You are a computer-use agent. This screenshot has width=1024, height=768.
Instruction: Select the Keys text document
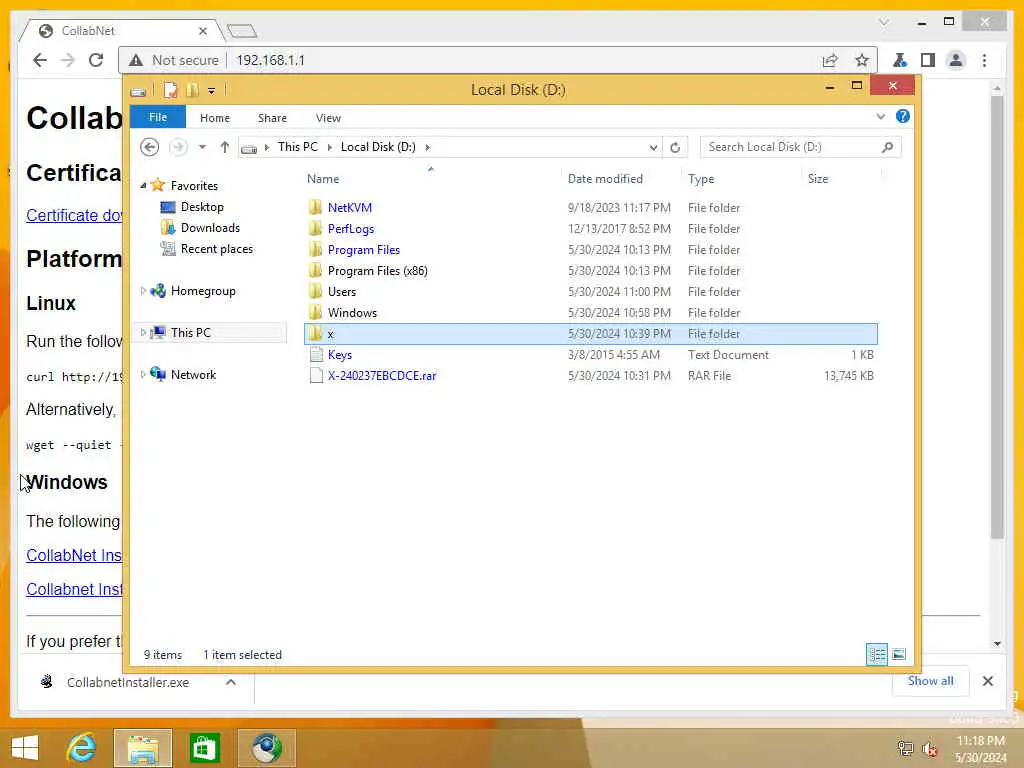click(340, 355)
